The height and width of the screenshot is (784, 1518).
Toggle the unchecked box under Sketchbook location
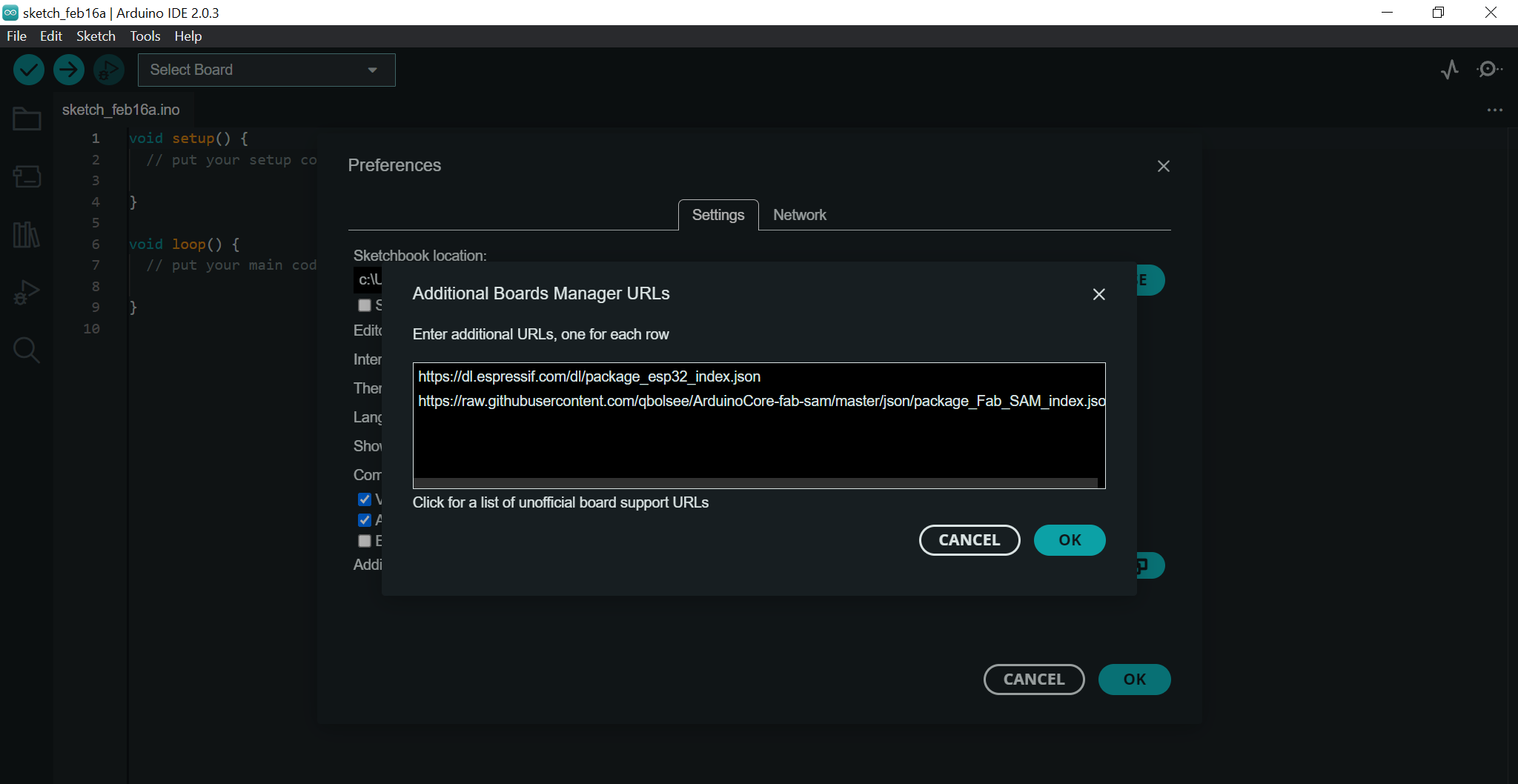pos(364,305)
